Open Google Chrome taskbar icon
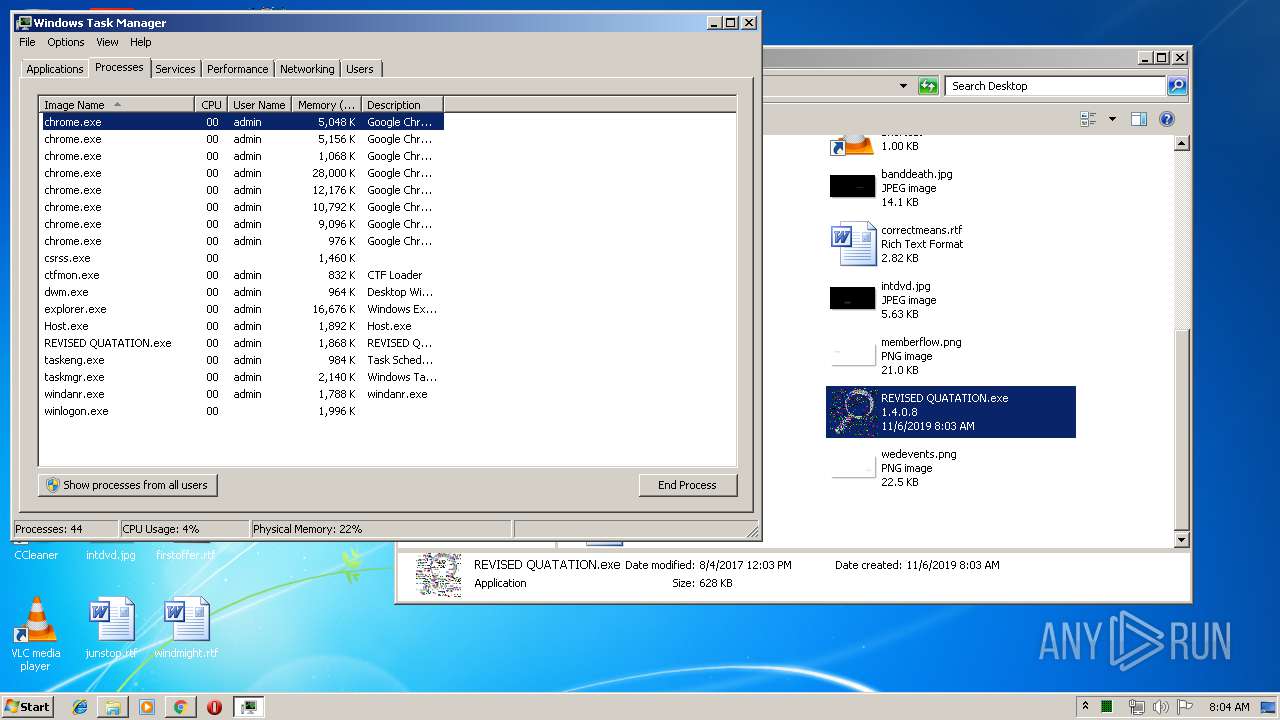Viewport: 1280px width, 720px height. 180,707
